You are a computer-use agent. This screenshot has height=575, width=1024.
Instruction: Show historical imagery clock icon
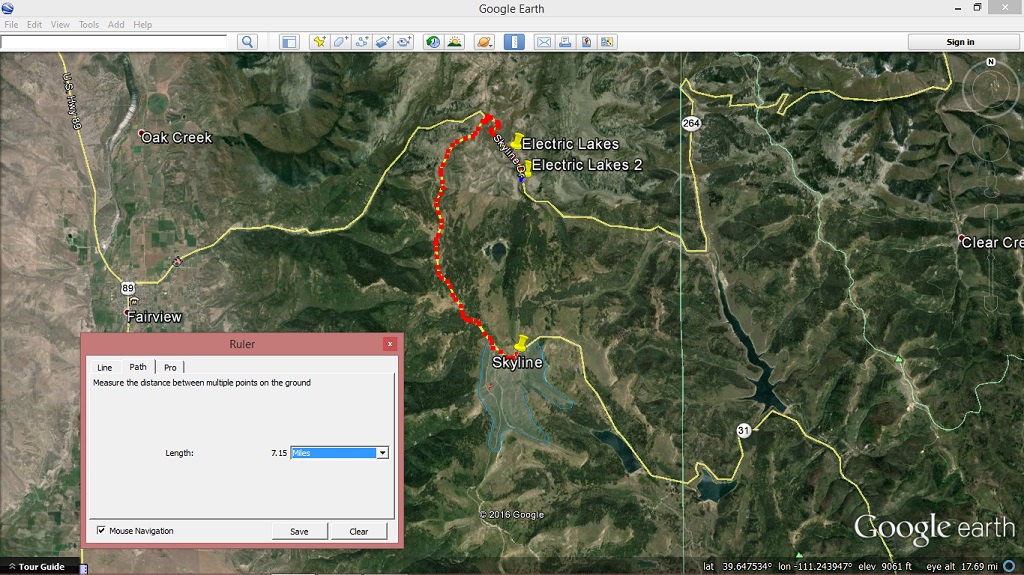433,42
